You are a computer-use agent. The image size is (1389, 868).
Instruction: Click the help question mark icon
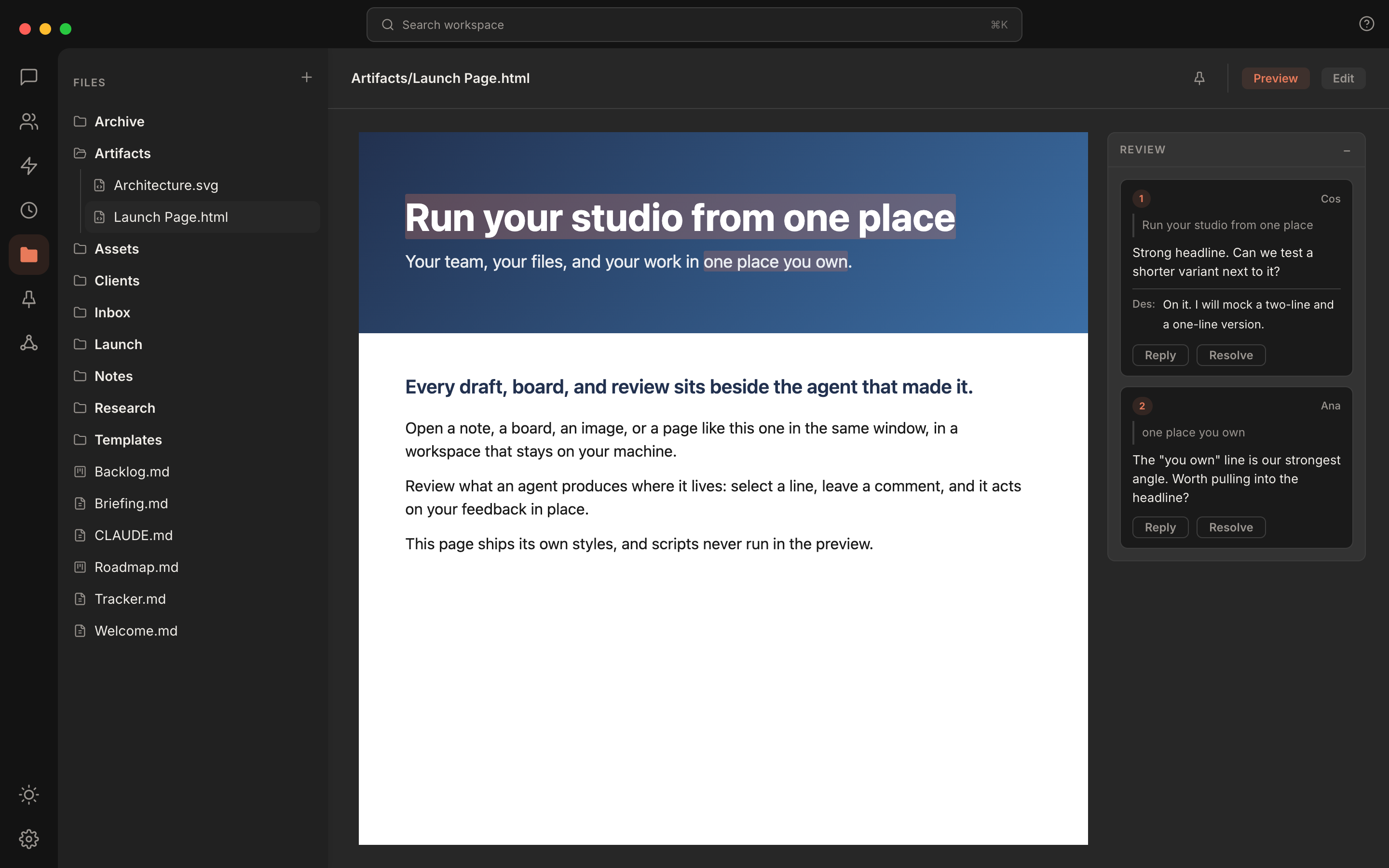(1366, 24)
